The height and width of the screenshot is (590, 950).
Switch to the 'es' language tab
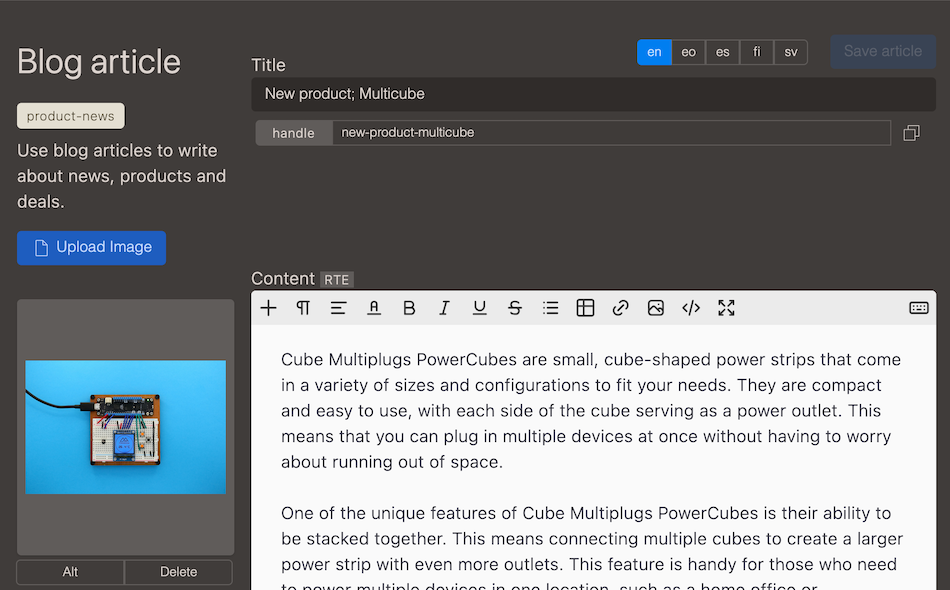[x=722, y=52]
